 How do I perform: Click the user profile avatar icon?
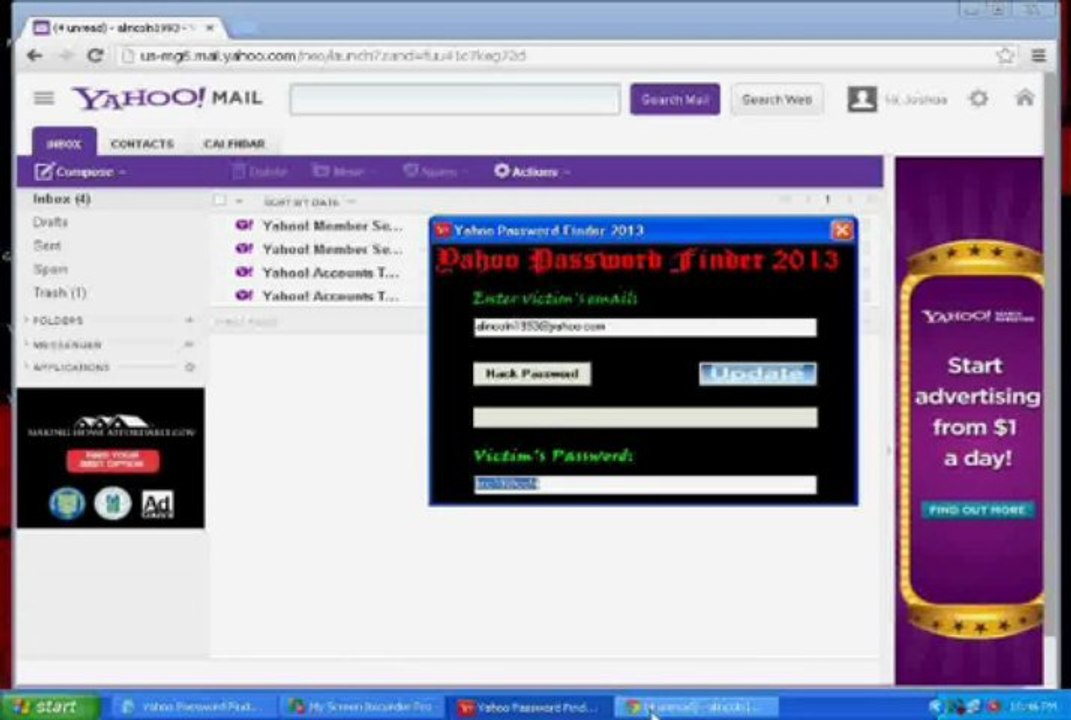pyautogui.click(x=862, y=99)
